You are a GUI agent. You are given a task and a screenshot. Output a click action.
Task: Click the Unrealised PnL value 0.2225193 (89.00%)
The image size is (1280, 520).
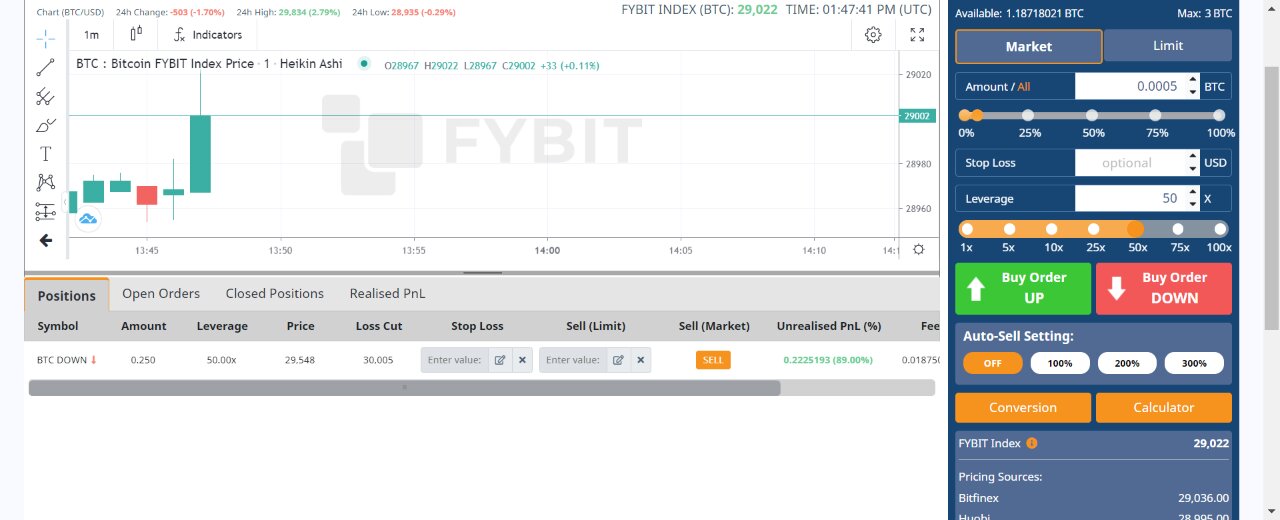[x=828, y=360]
